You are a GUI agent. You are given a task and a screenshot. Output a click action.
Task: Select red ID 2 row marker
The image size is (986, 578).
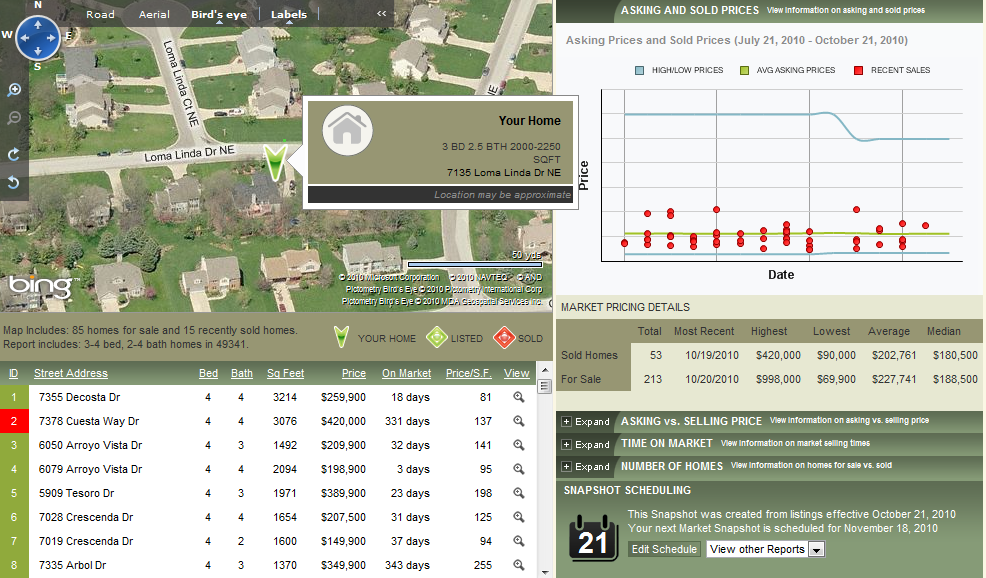(x=14, y=421)
